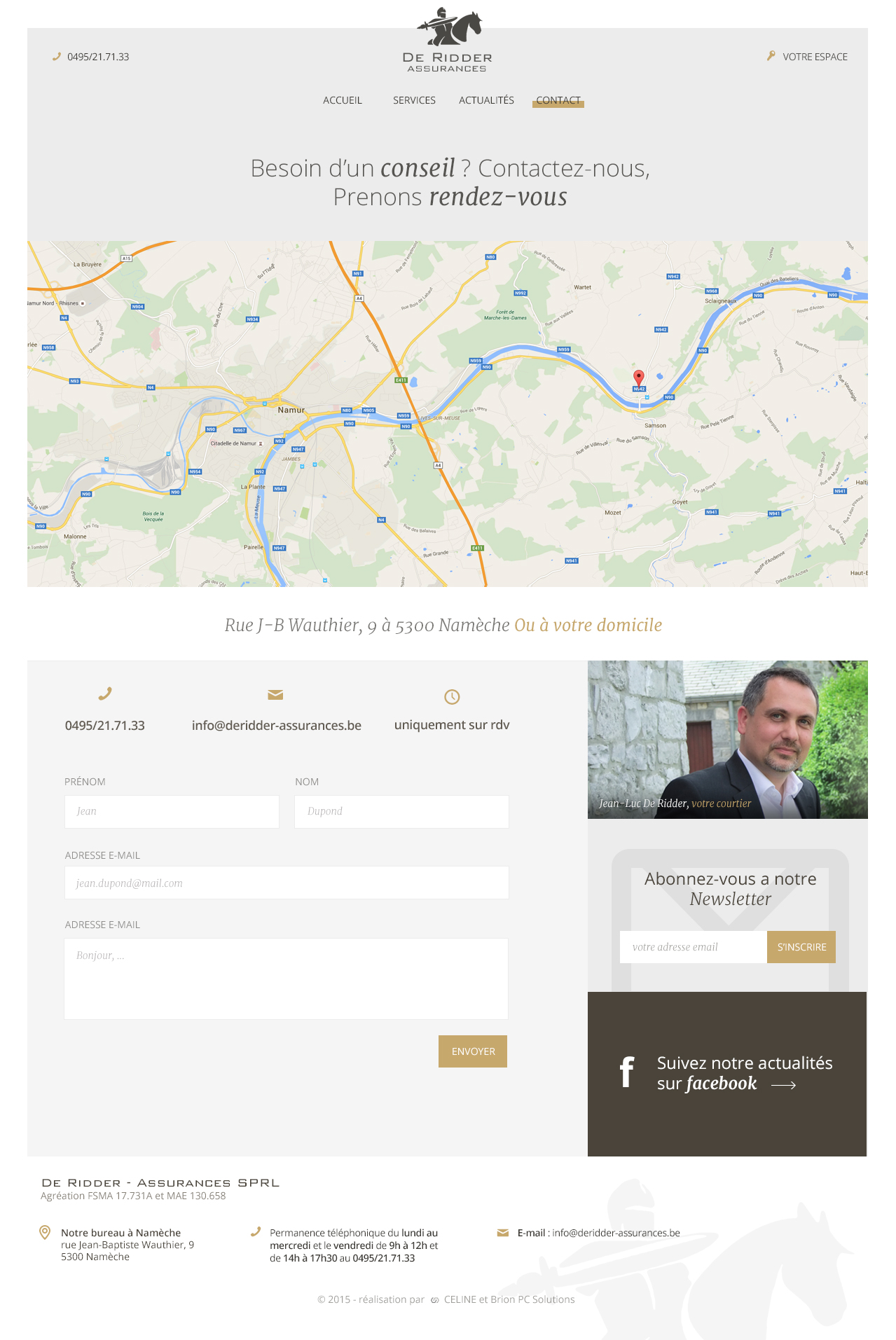Submit form with Envoyer button
The width and height of the screenshot is (896, 1340).
tap(473, 1051)
